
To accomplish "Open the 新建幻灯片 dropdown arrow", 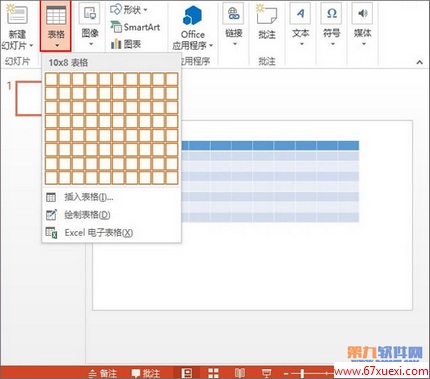I will pyautogui.click(x=31, y=45).
